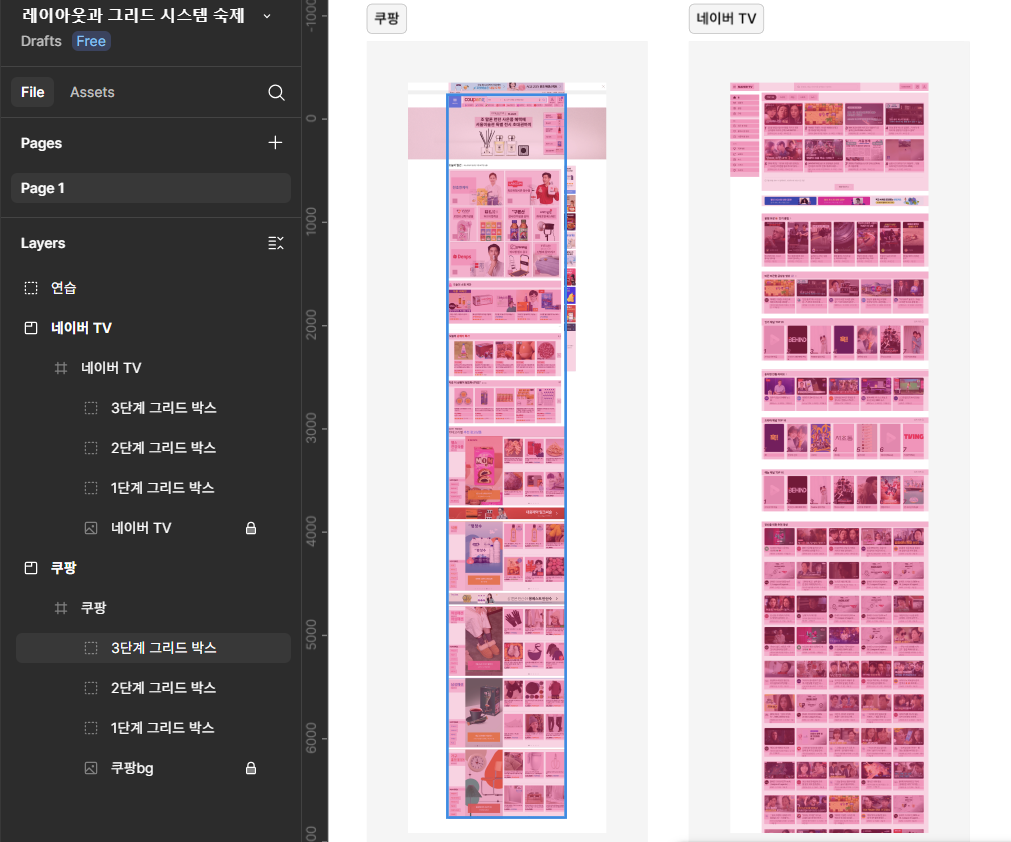Open the file name dropdown chevron

[x=267, y=16]
